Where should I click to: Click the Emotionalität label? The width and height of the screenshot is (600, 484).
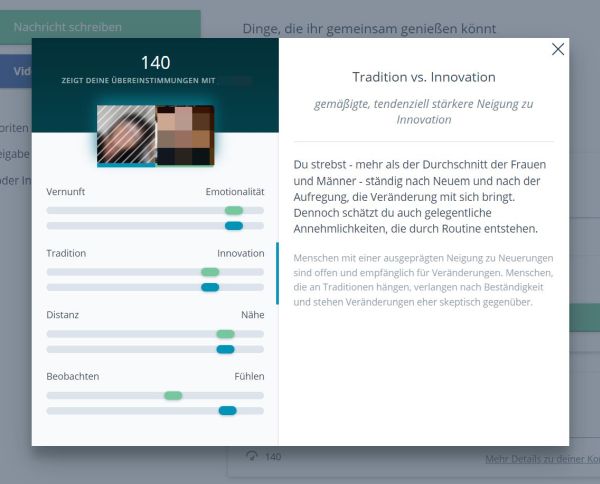(x=235, y=192)
